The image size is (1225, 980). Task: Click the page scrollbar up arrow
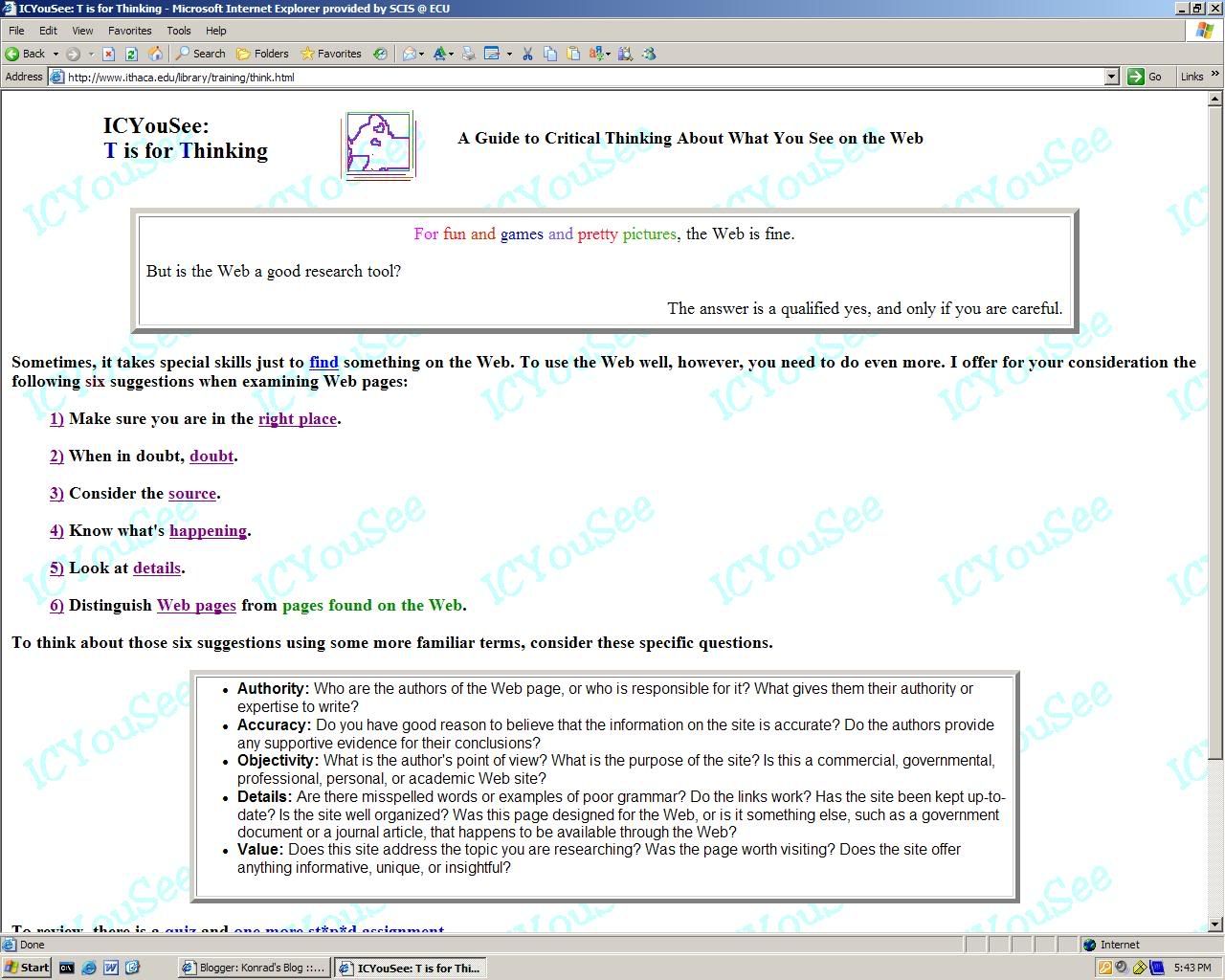[x=1215, y=99]
